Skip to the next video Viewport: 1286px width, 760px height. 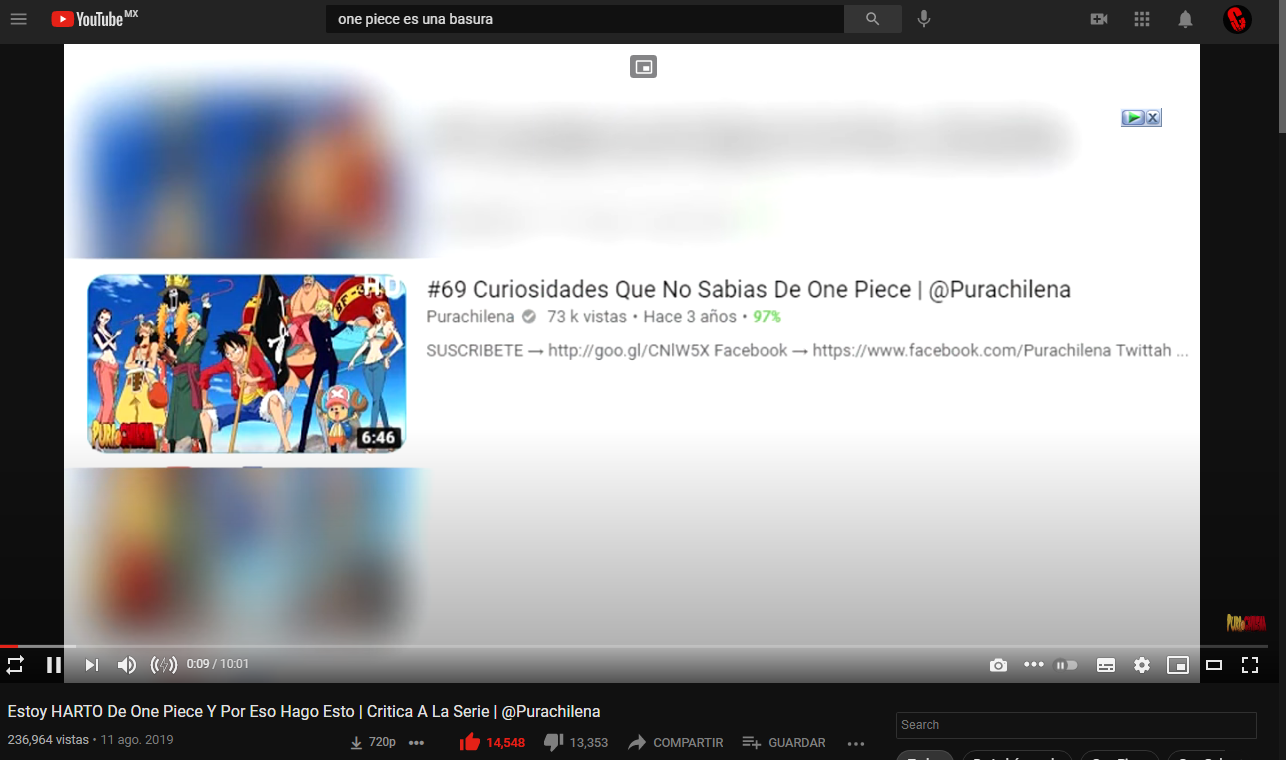[x=91, y=664]
